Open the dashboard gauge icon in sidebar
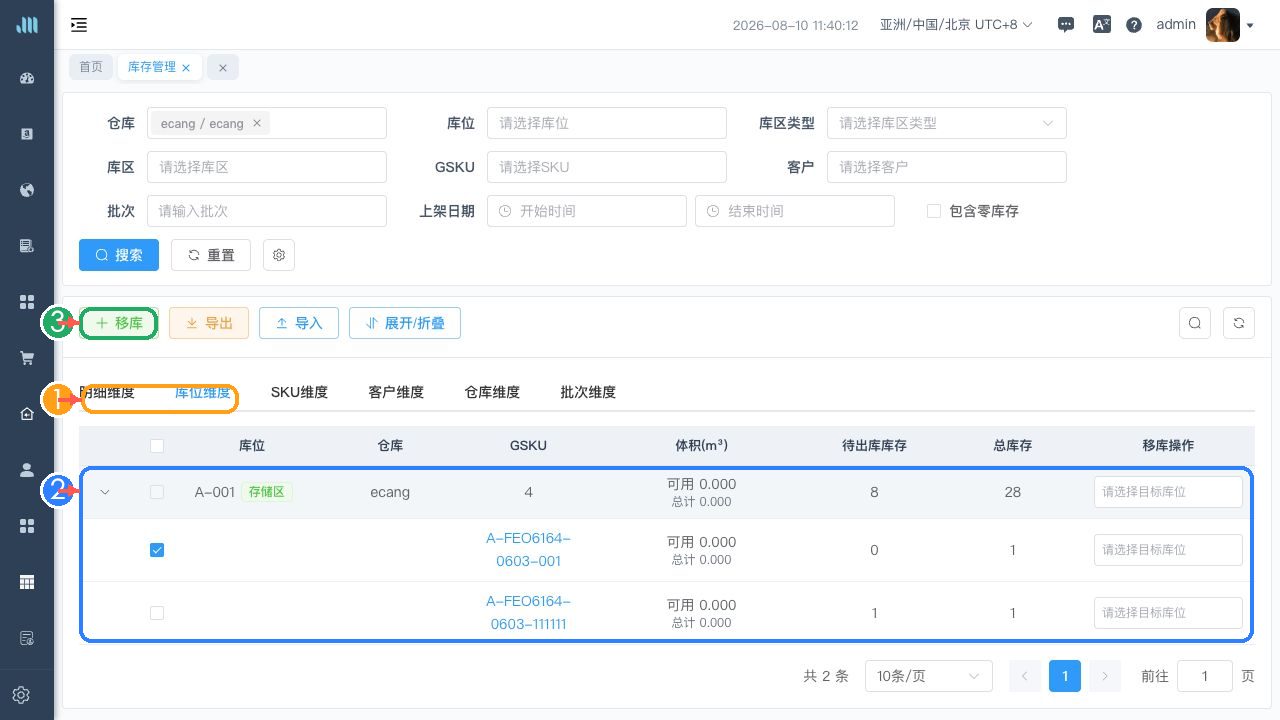Screen dimensions: 1280x720 point(27,78)
